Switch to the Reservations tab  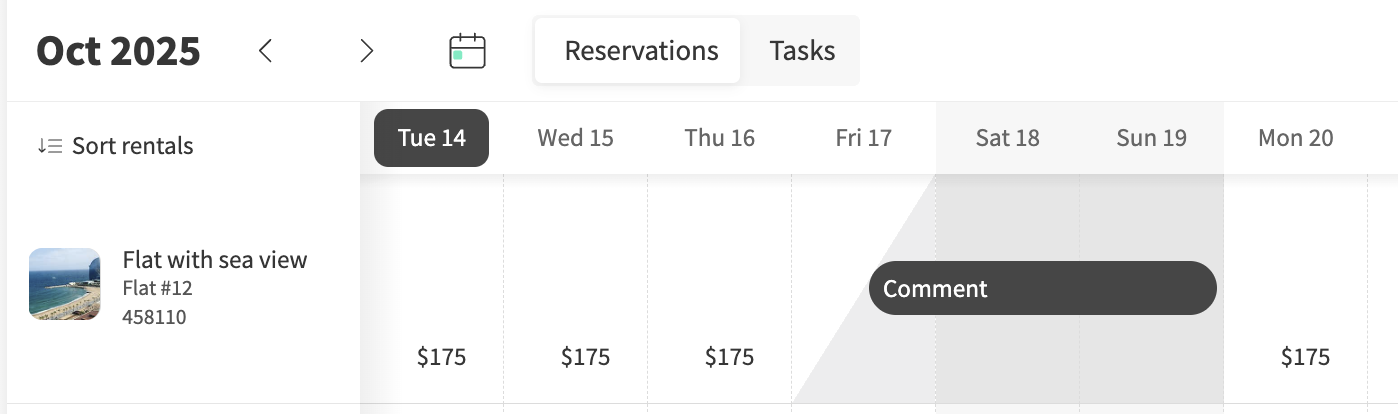641,51
